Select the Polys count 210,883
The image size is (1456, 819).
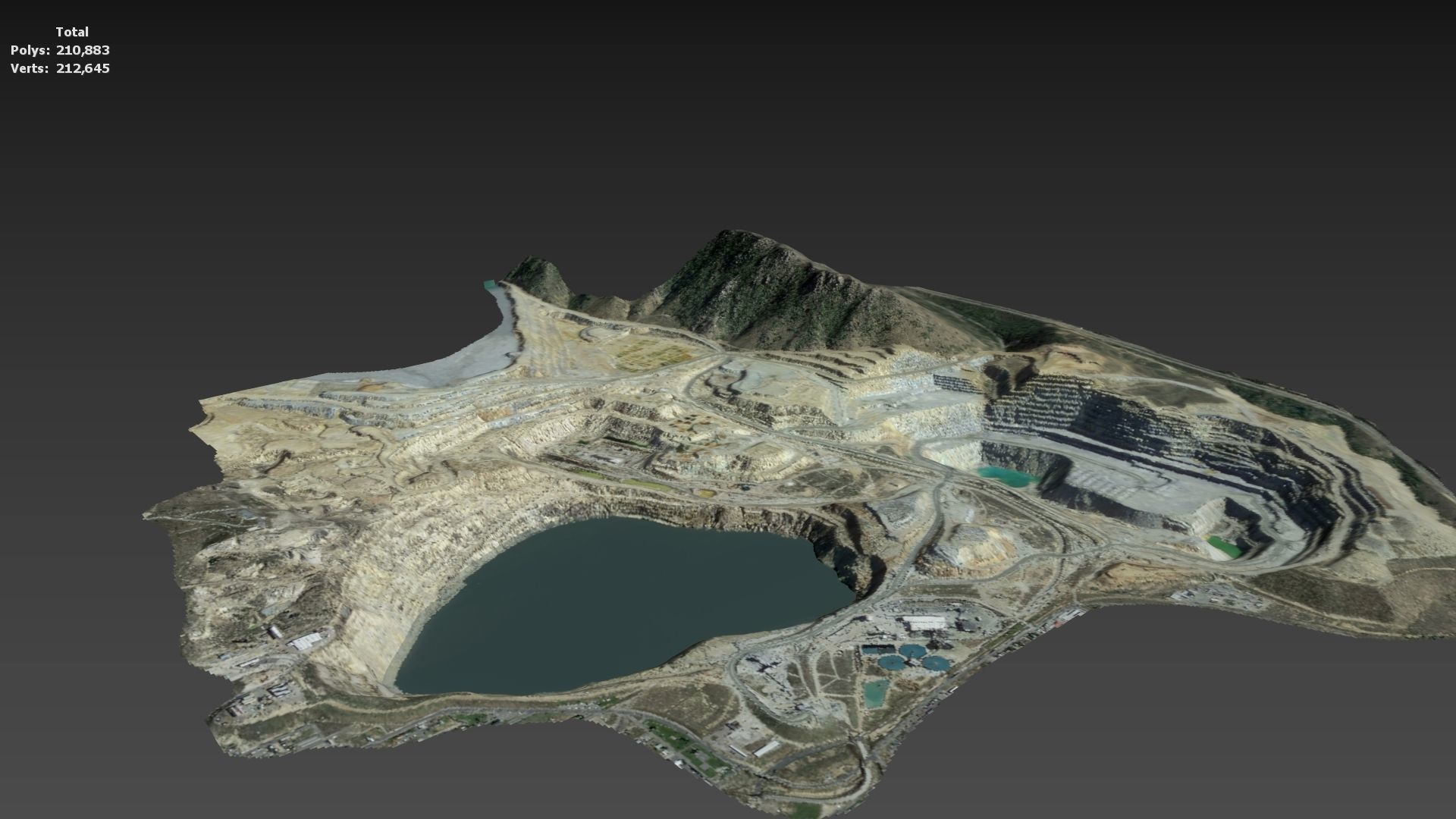83,50
